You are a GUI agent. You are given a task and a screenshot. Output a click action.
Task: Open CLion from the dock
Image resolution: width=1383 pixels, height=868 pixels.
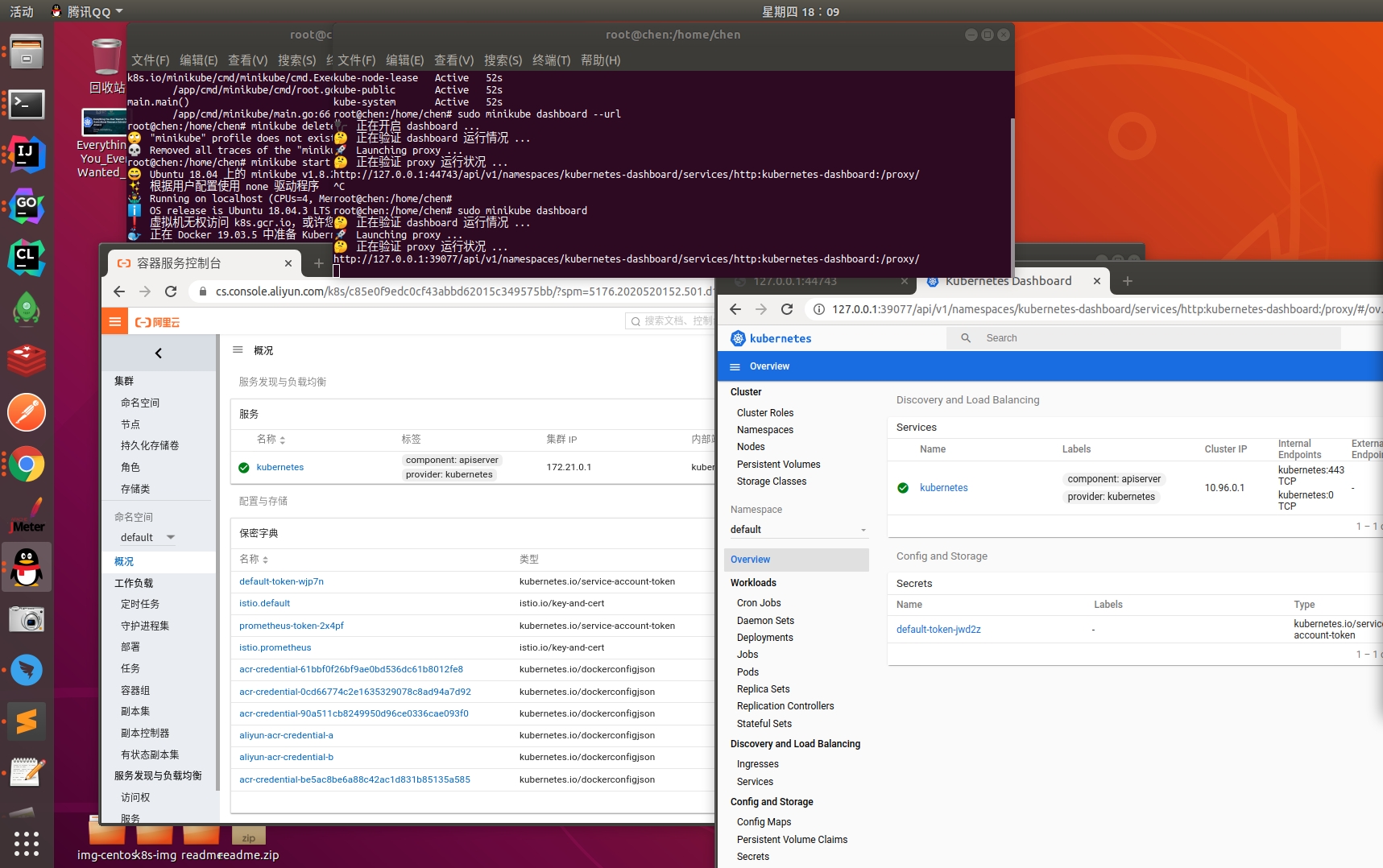27,258
